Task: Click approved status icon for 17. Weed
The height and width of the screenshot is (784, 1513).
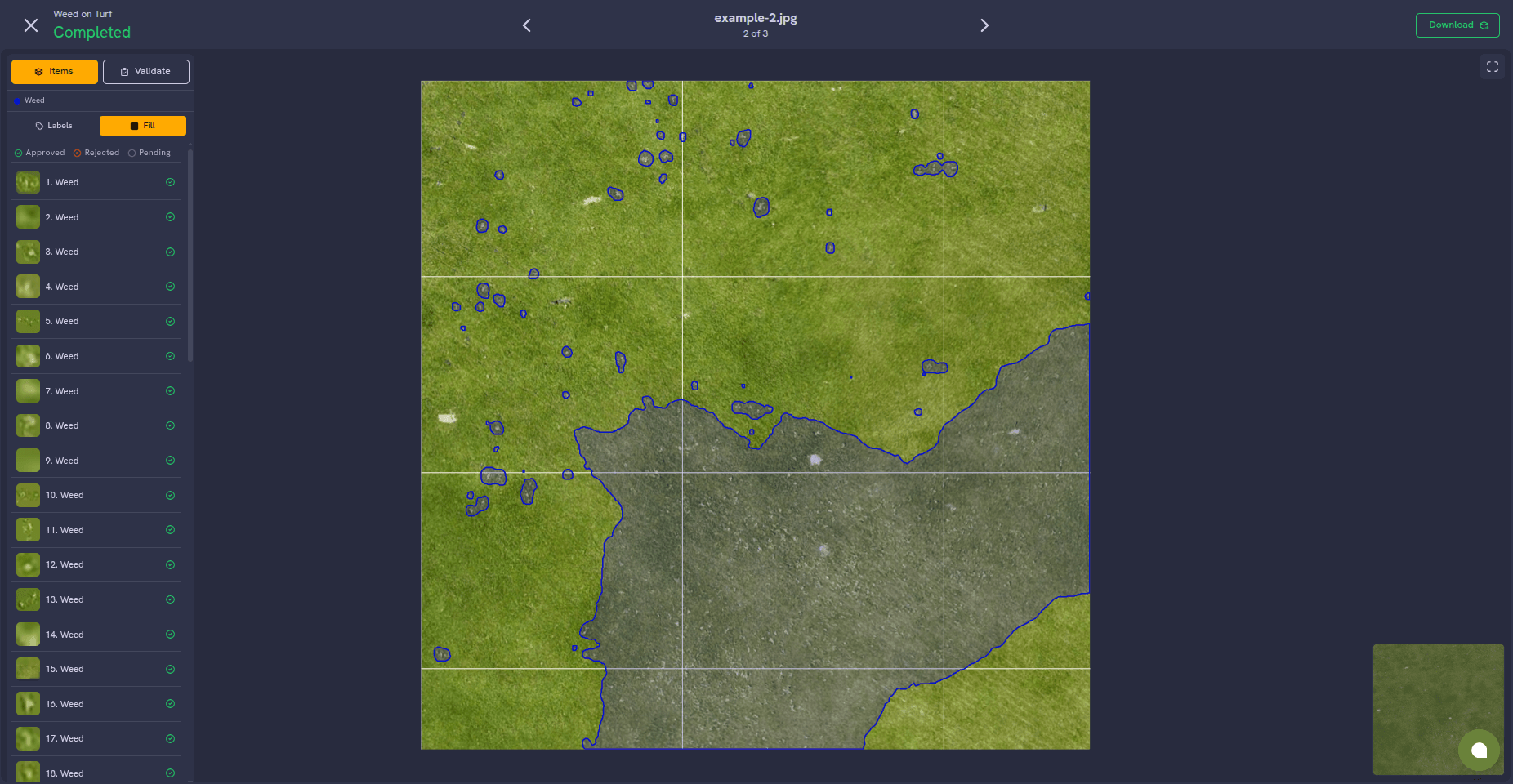Action: pyautogui.click(x=170, y=738)
